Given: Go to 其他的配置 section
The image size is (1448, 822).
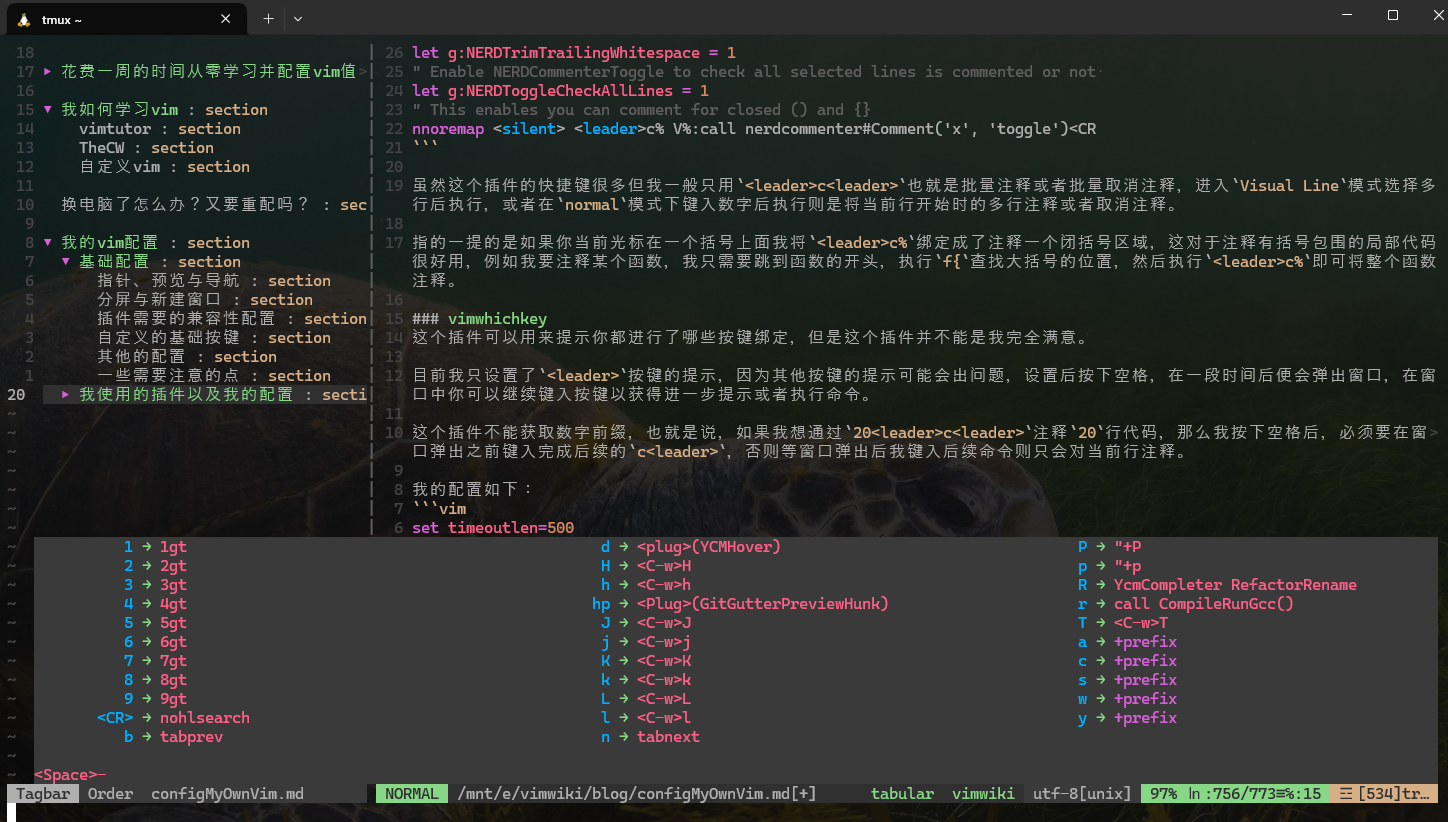Looking at the screenshot, I should [x=187, y=357].
